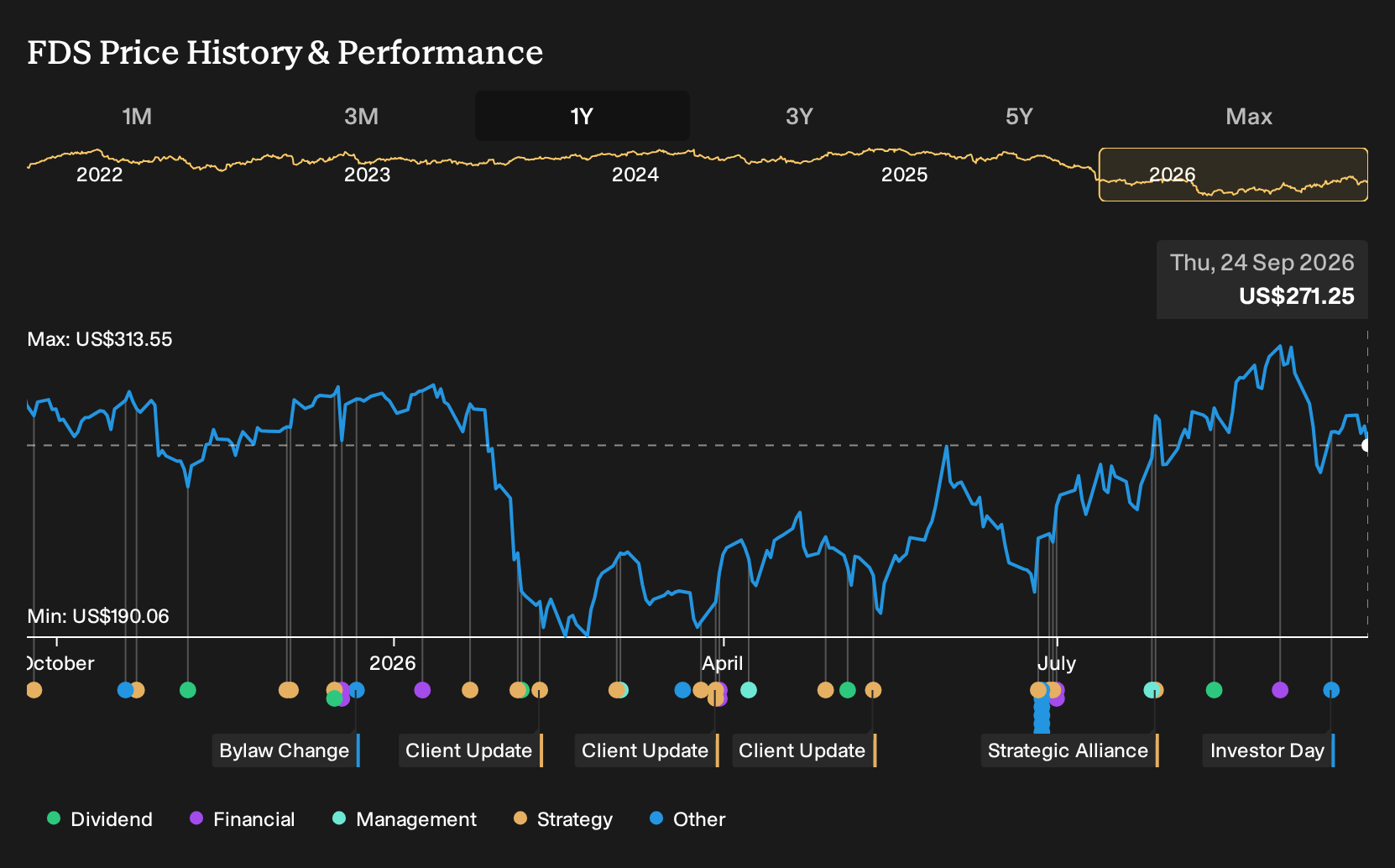Click the stacked blue event dots under July
This screenshot has height=868, width=1395.
click(1042, 715)
